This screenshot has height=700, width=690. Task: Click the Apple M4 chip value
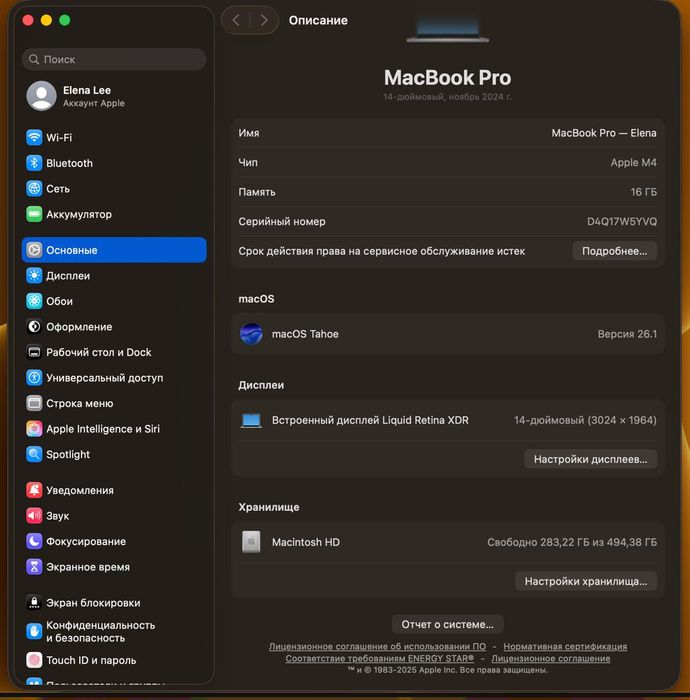pyautogui.click(x=633, y=162)
